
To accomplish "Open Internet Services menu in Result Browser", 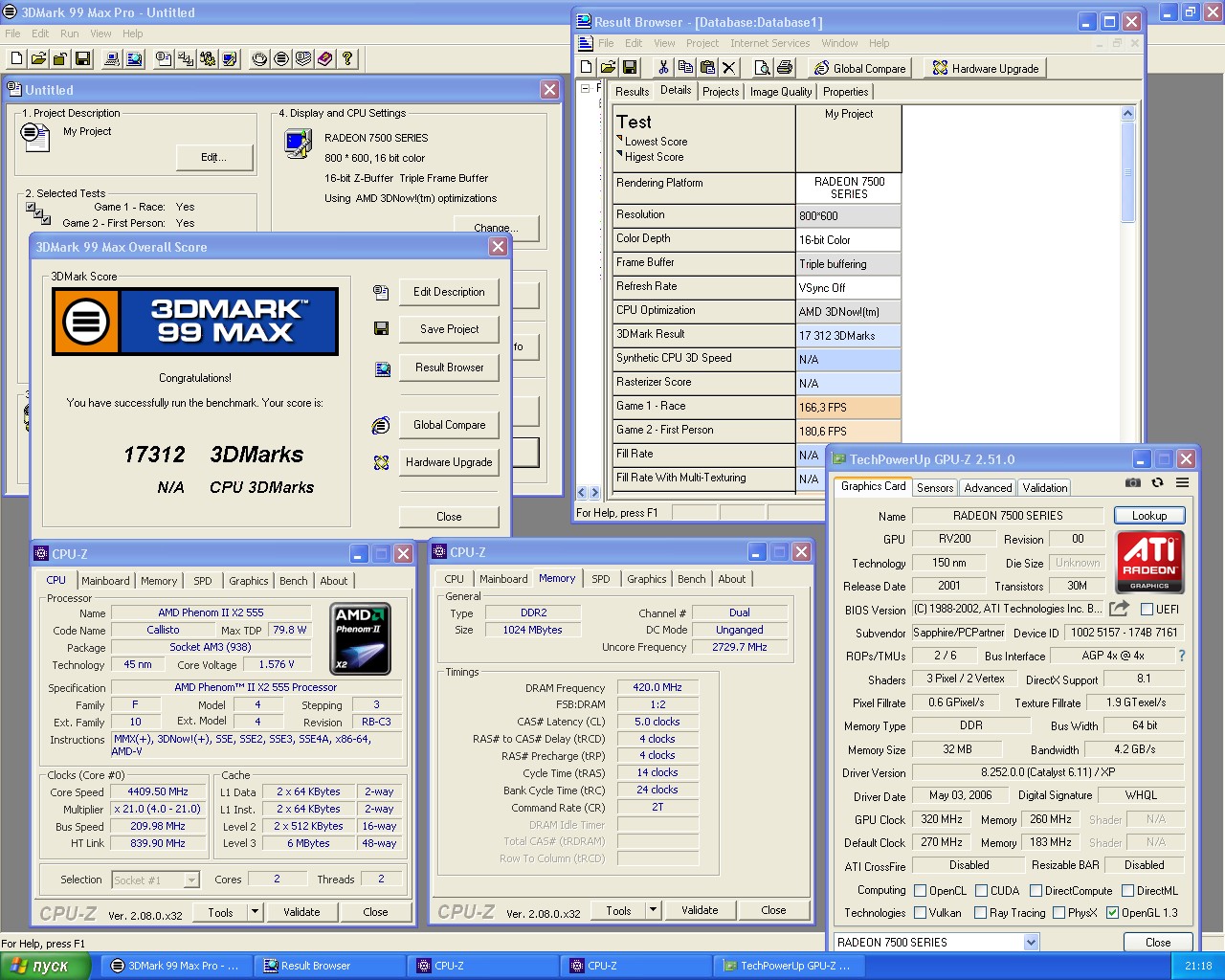I will coord(769,43).
